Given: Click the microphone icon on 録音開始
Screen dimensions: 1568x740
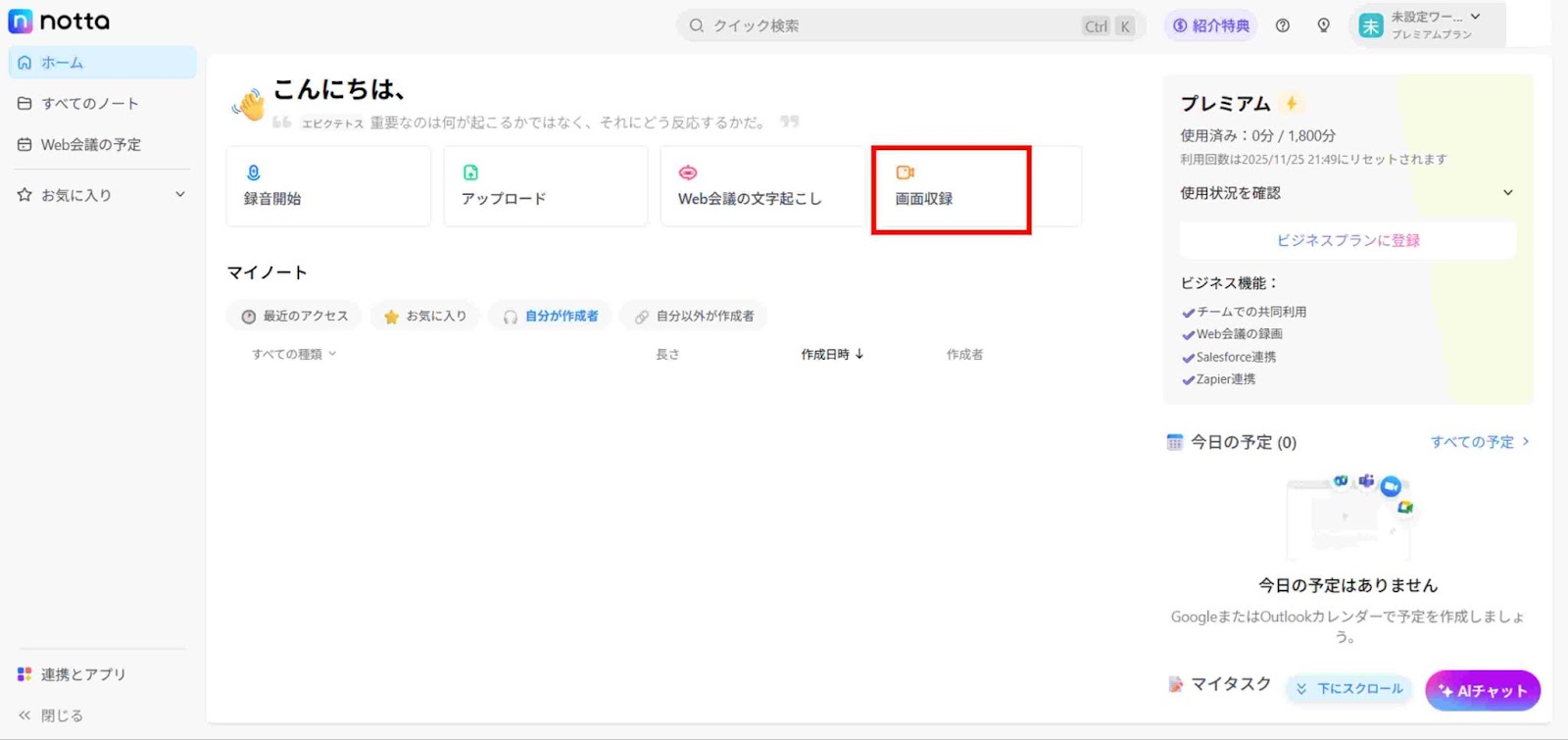Looking at the screenshot, I should (x=253, y=173).
